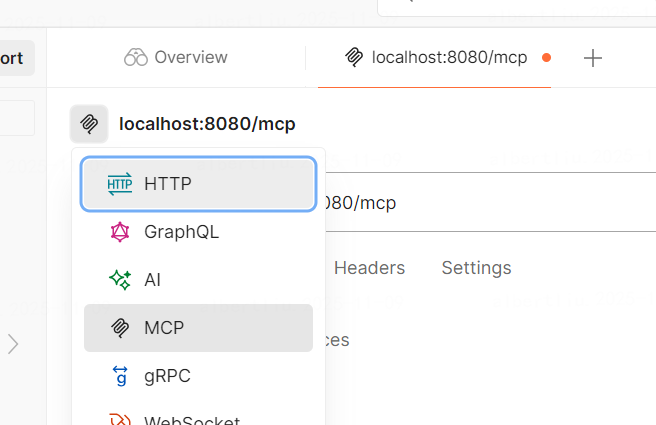Click the pink GraphQL logo icon
The width and height of the screenshot is (656, 425).
point(120,232)
